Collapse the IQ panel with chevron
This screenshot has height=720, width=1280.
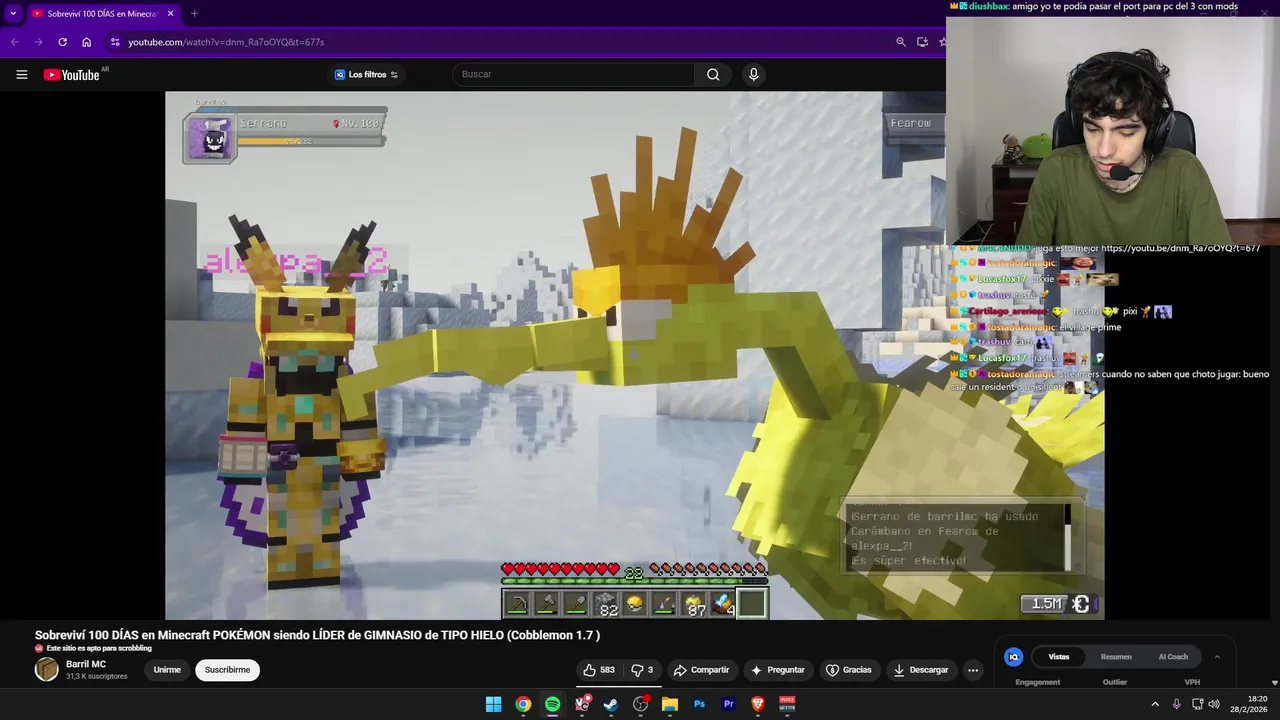[1217, 657]
